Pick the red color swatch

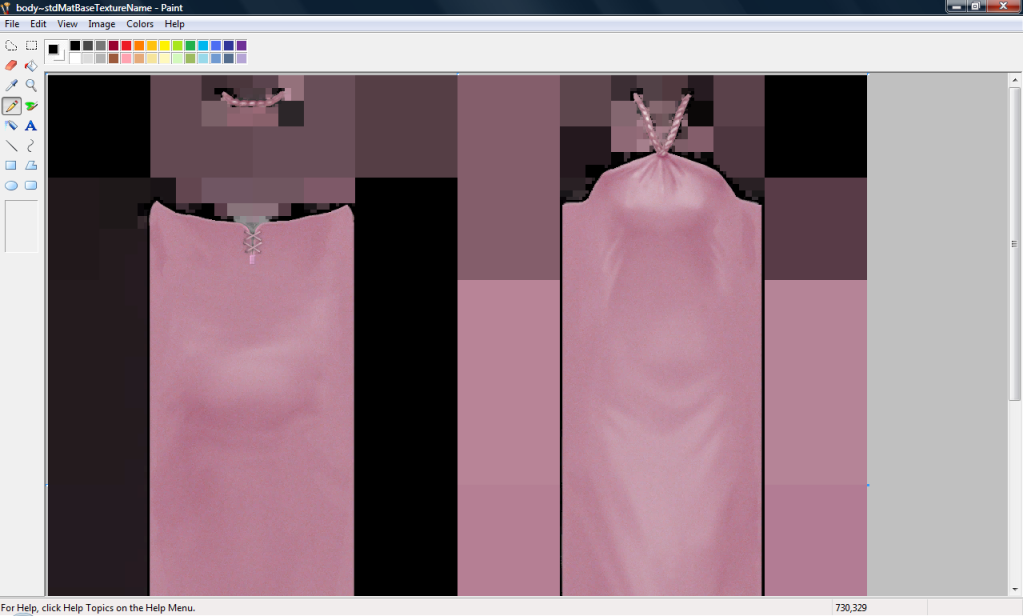coord(126,45)
